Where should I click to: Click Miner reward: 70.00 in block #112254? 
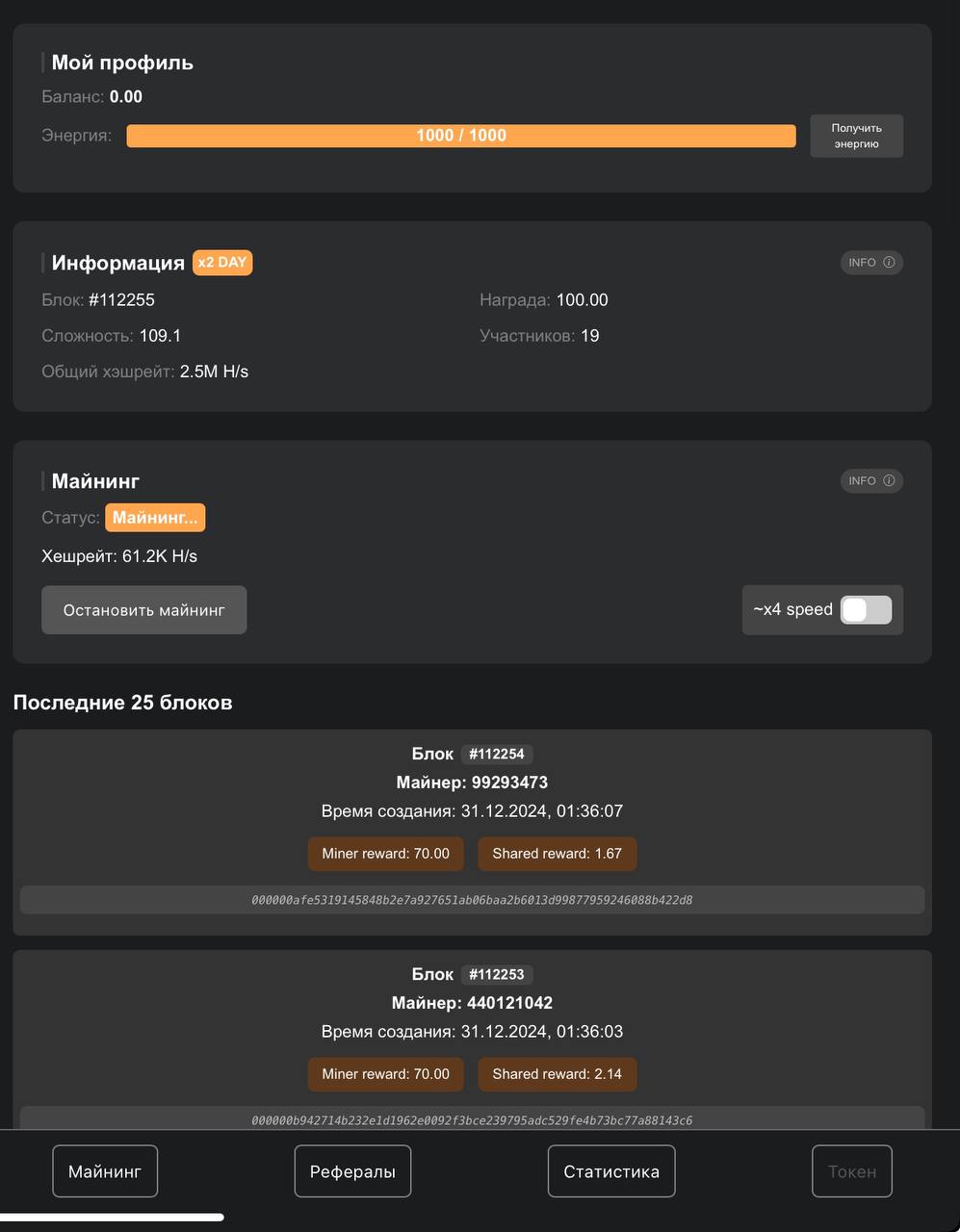(x=385, y=854)
